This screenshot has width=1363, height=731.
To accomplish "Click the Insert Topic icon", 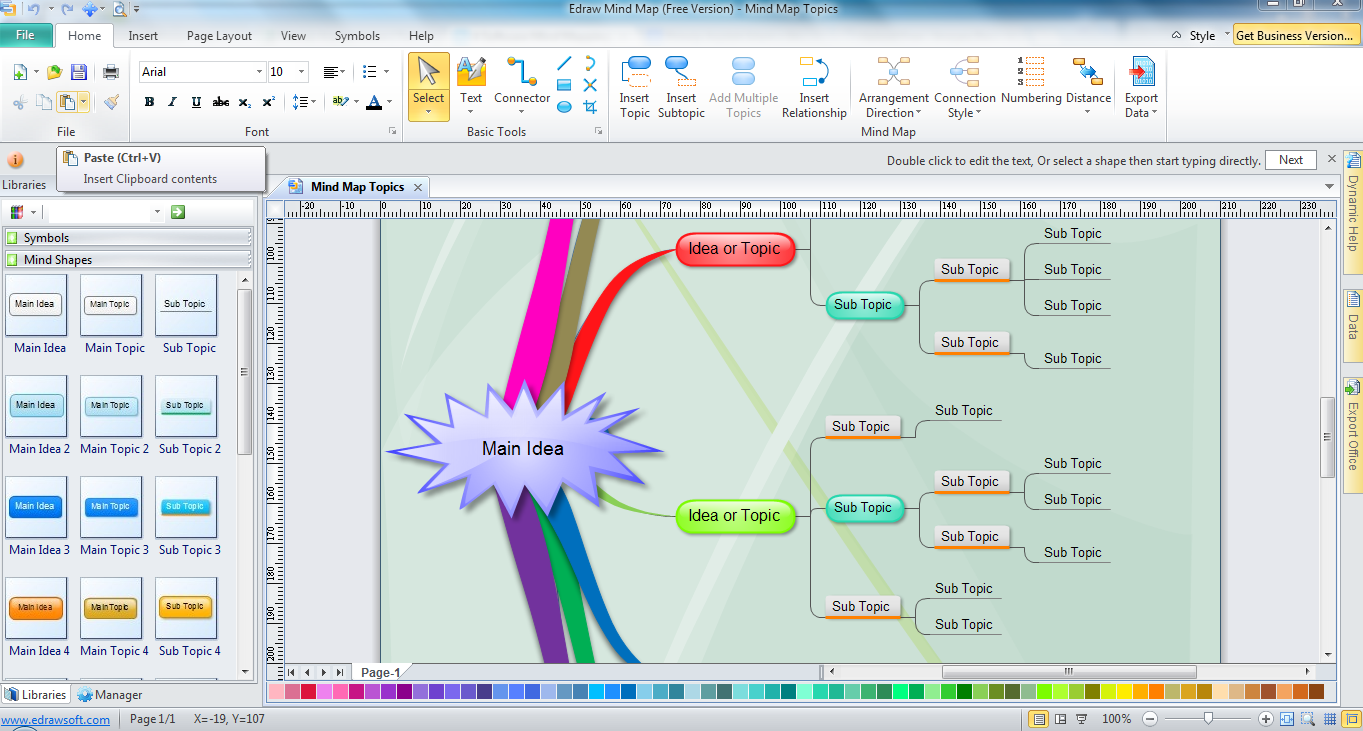I will click(x=635, y=72).
